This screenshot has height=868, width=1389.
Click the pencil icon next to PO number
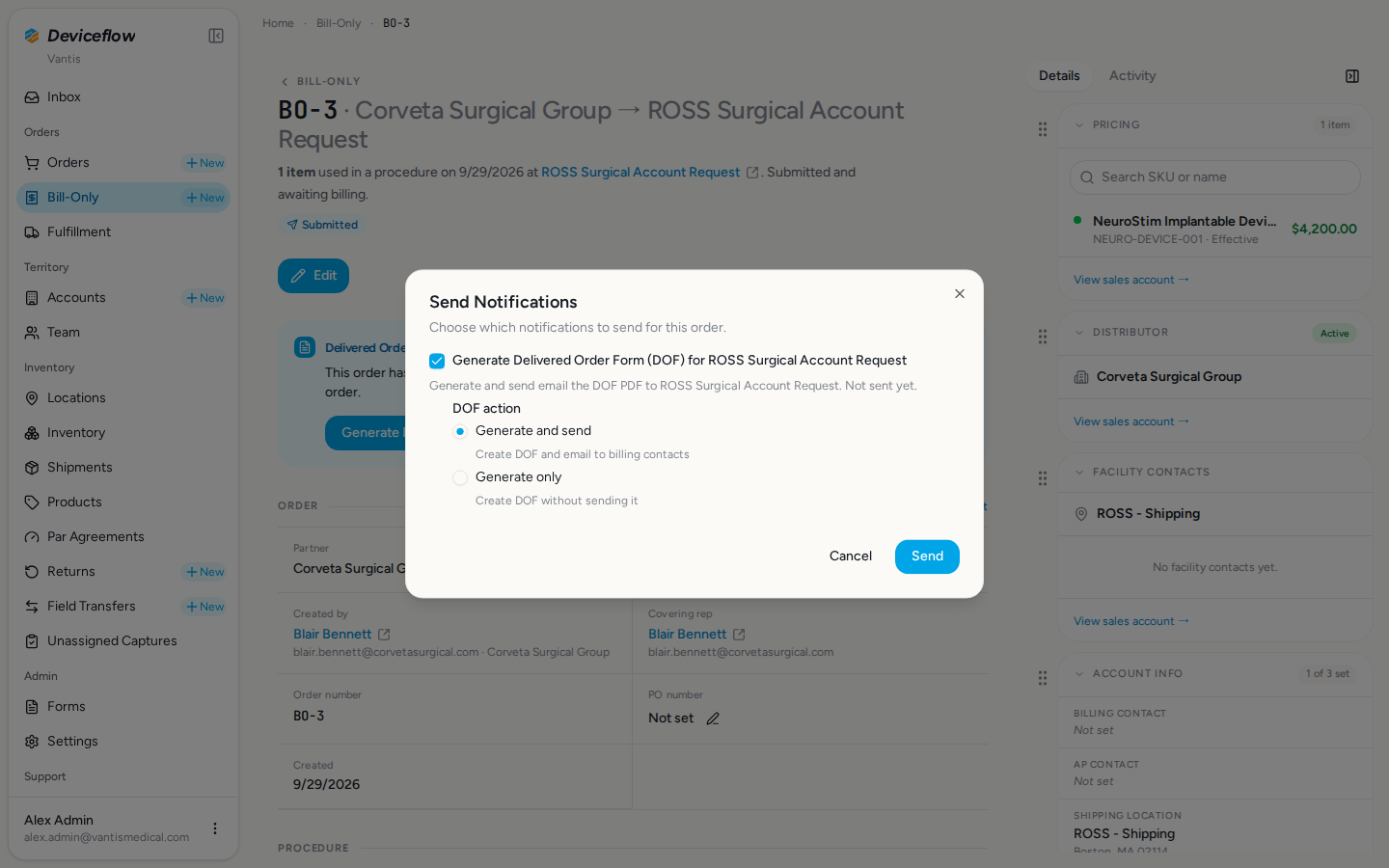[x=713, y=719]
